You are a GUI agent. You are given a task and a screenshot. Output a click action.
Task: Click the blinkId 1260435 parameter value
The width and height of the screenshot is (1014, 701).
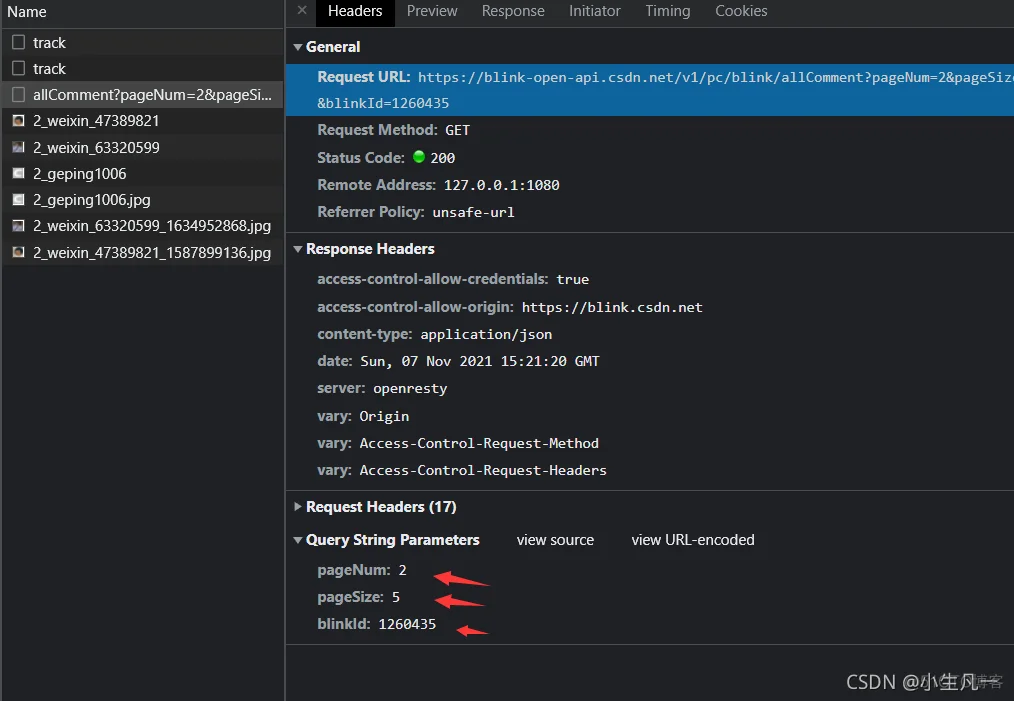(x=407, y=625)
